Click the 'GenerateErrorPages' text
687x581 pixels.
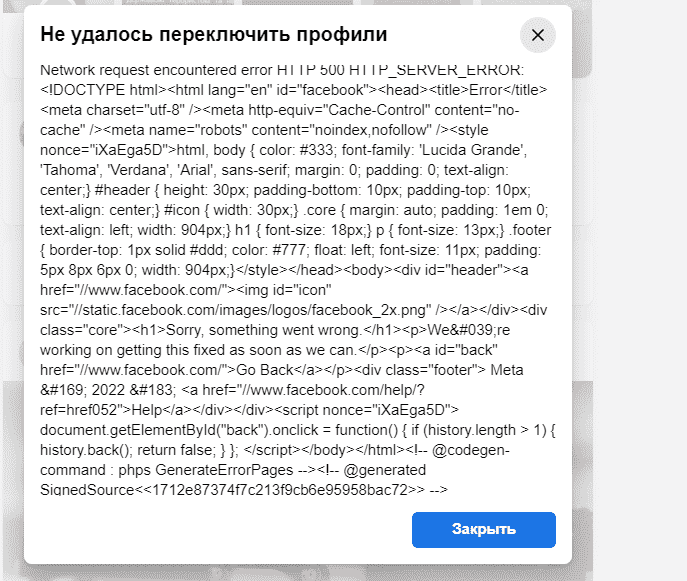click(x=207, y=470)
